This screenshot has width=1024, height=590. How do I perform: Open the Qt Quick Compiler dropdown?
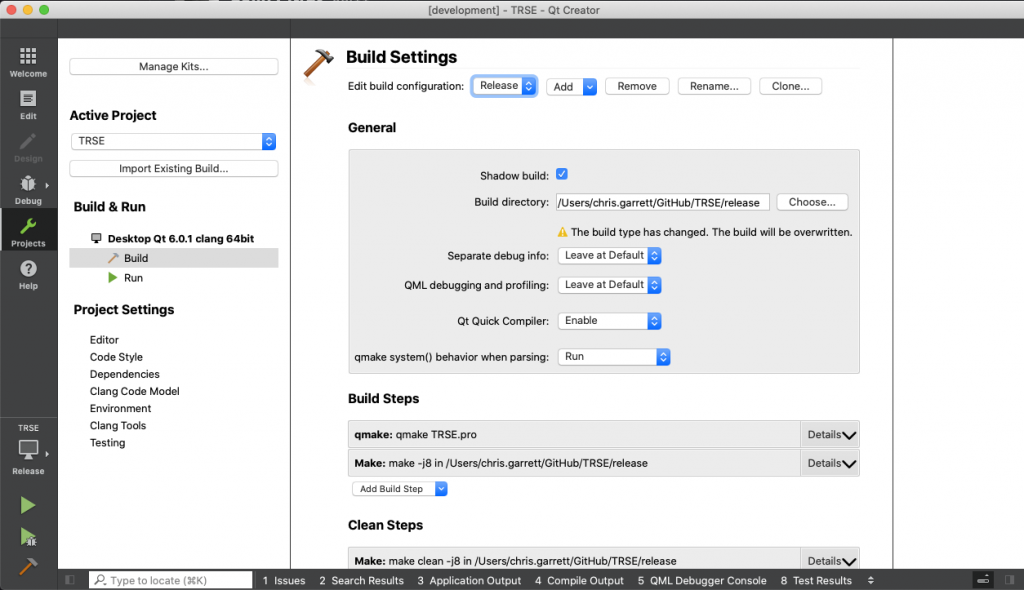pos(609,321)
